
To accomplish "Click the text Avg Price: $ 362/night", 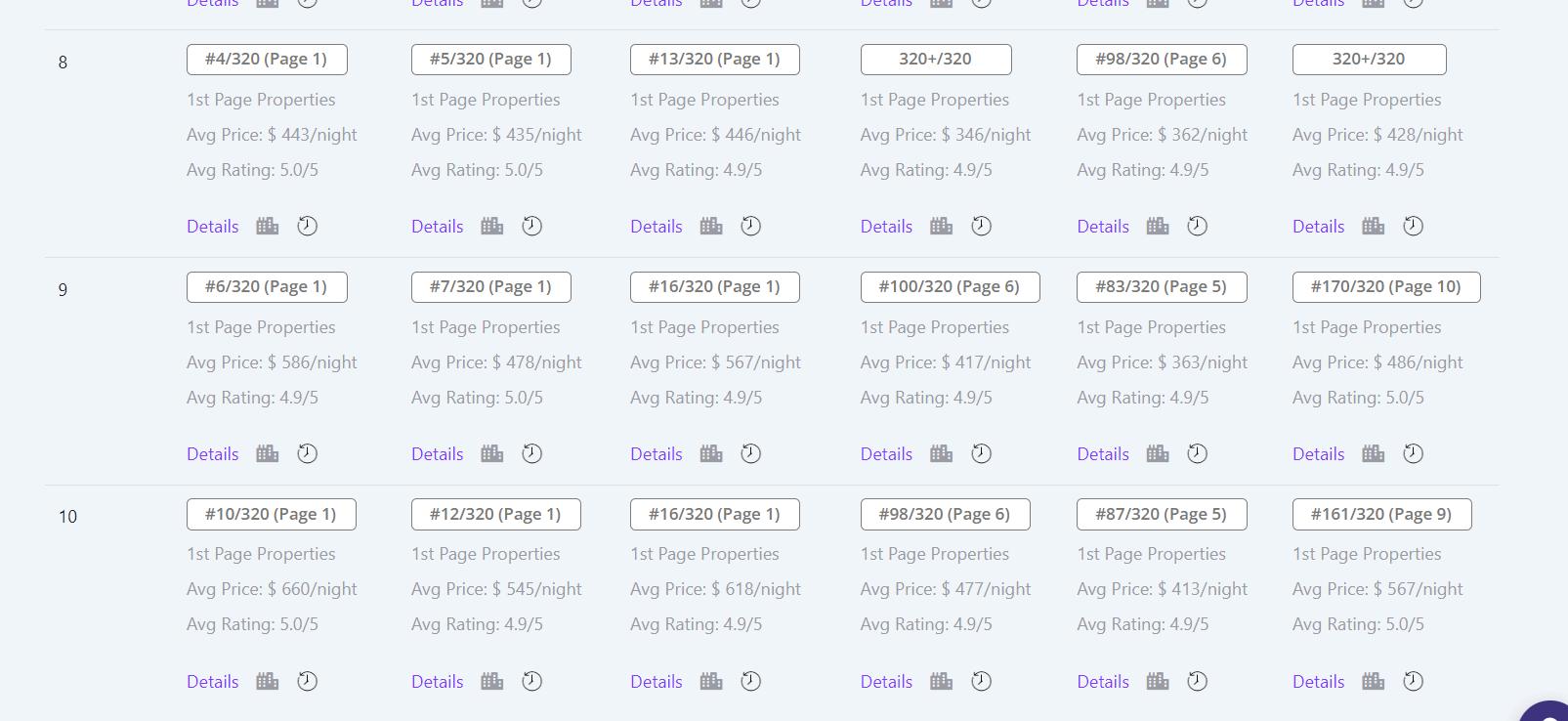I will pyautogui.click(x=1163, y=135).
